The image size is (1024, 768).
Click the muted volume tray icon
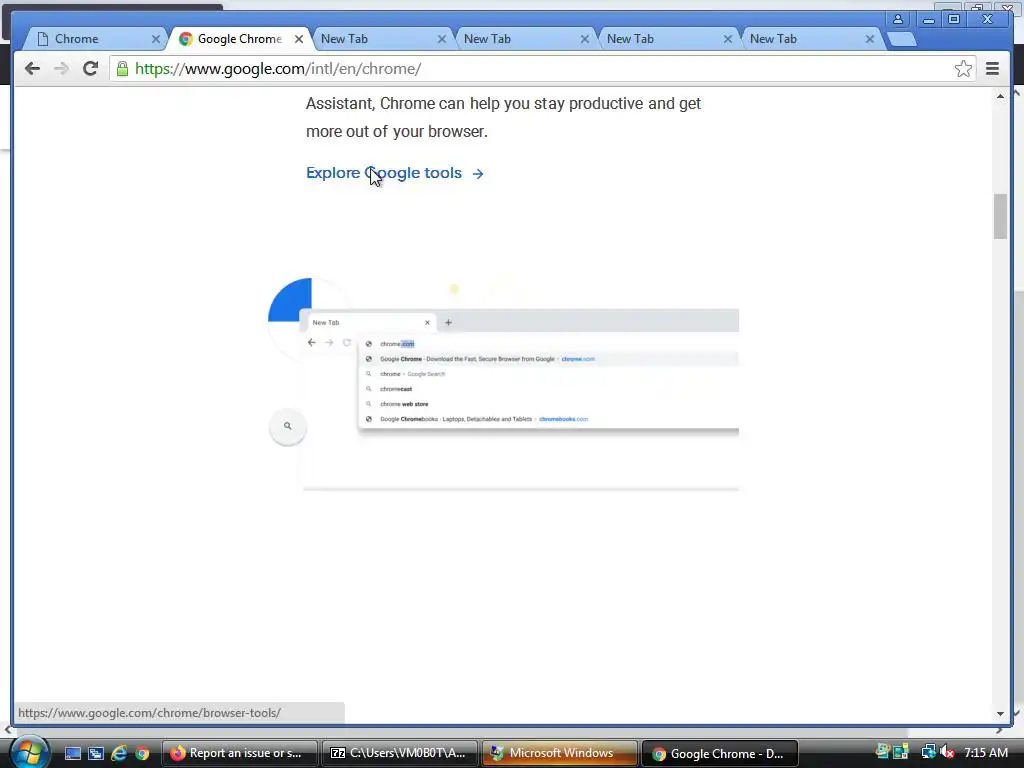(947, 753)
